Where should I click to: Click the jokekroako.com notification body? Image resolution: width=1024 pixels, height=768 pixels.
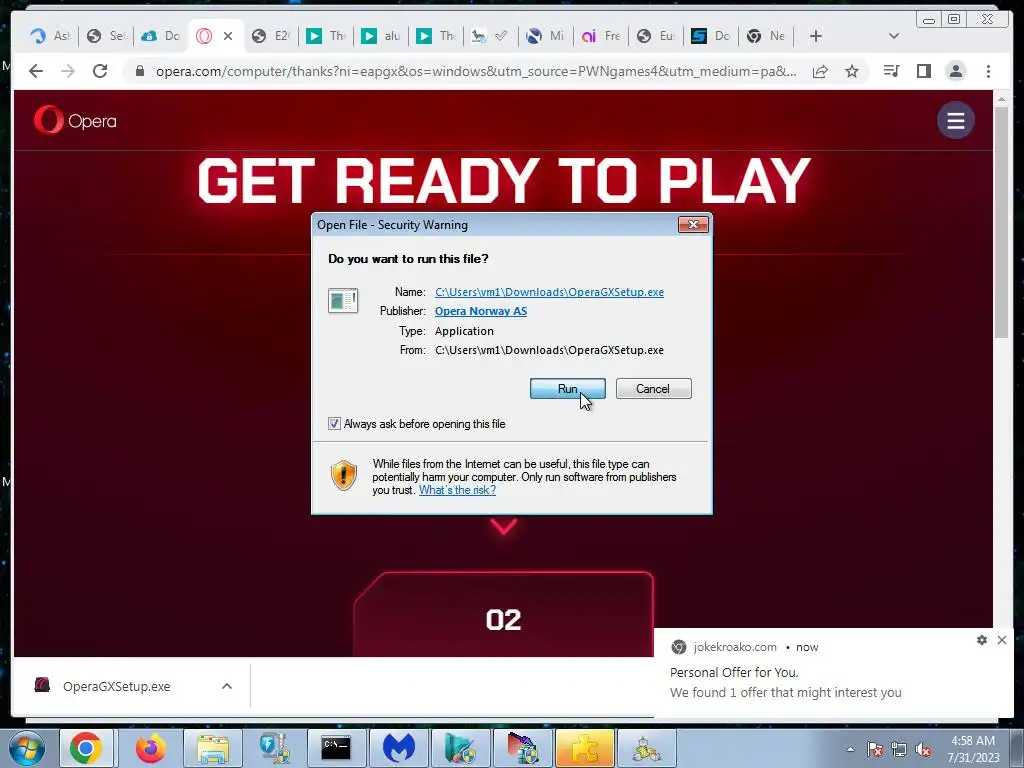coord(786,682)
